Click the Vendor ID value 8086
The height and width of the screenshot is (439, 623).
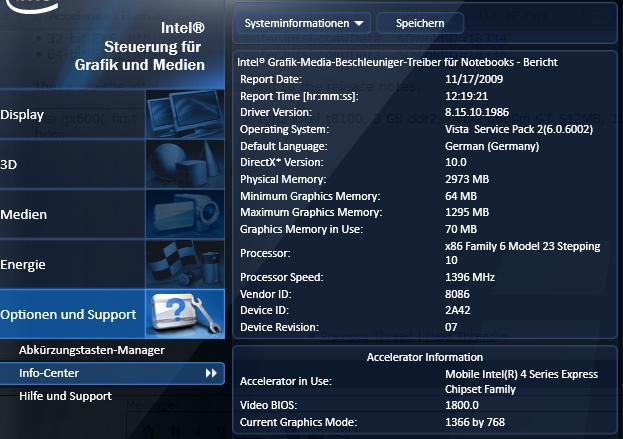457,294
